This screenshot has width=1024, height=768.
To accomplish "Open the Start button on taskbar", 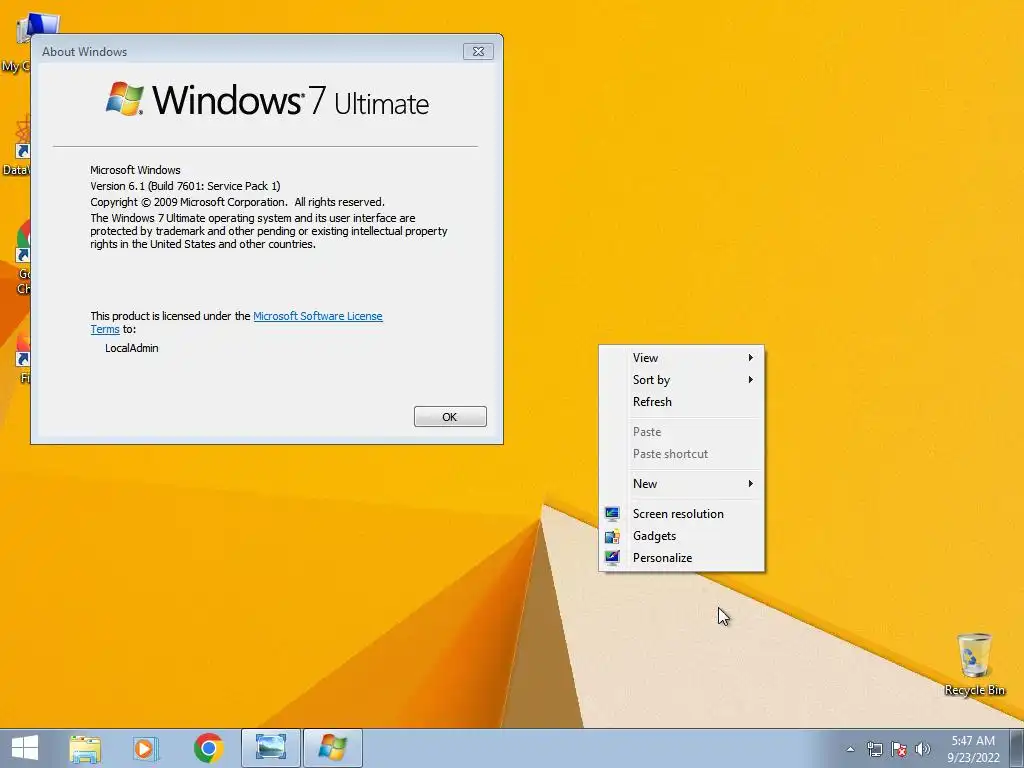I will tap(25, 748).
